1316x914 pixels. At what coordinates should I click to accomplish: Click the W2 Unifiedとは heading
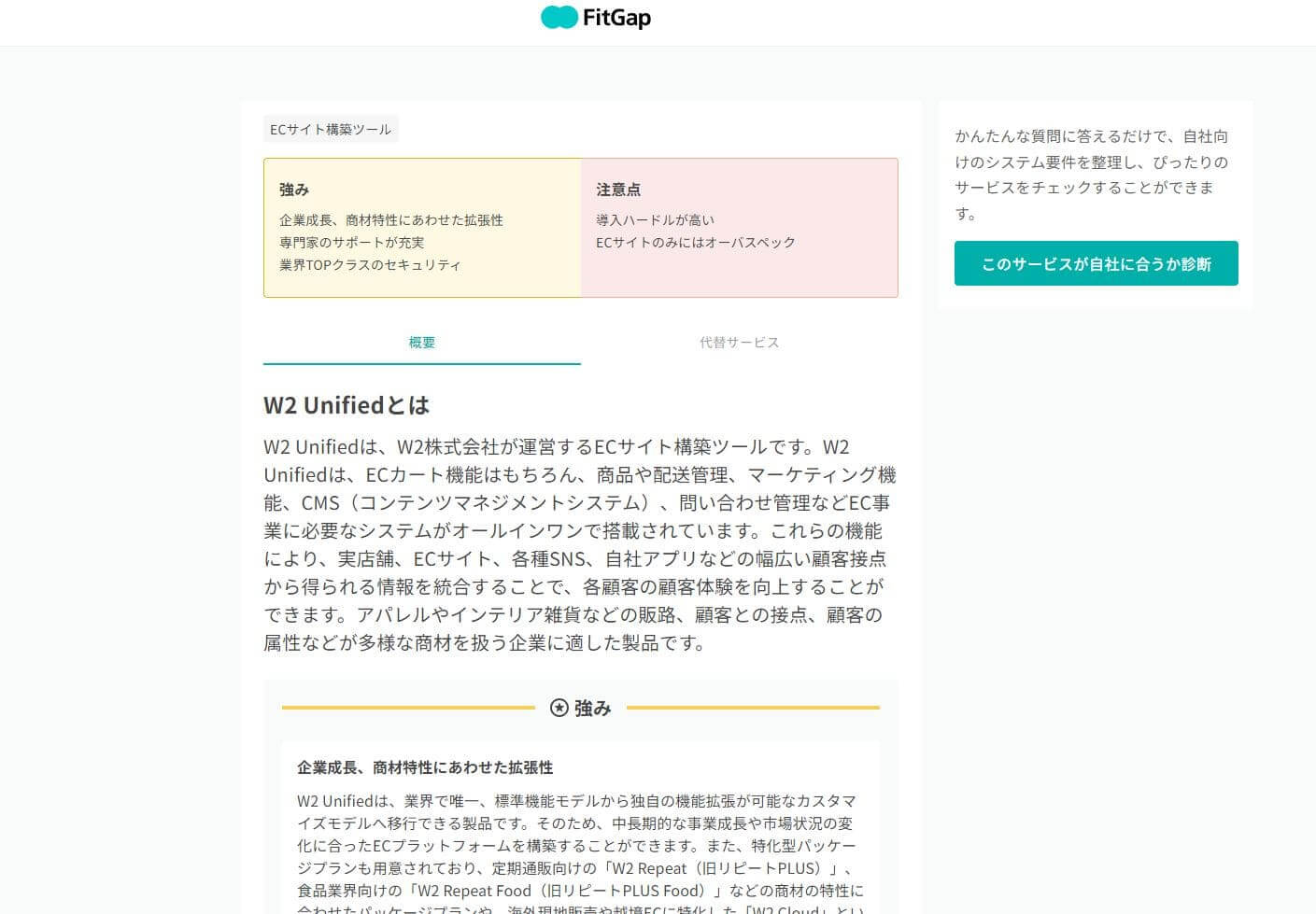[347, 405]
